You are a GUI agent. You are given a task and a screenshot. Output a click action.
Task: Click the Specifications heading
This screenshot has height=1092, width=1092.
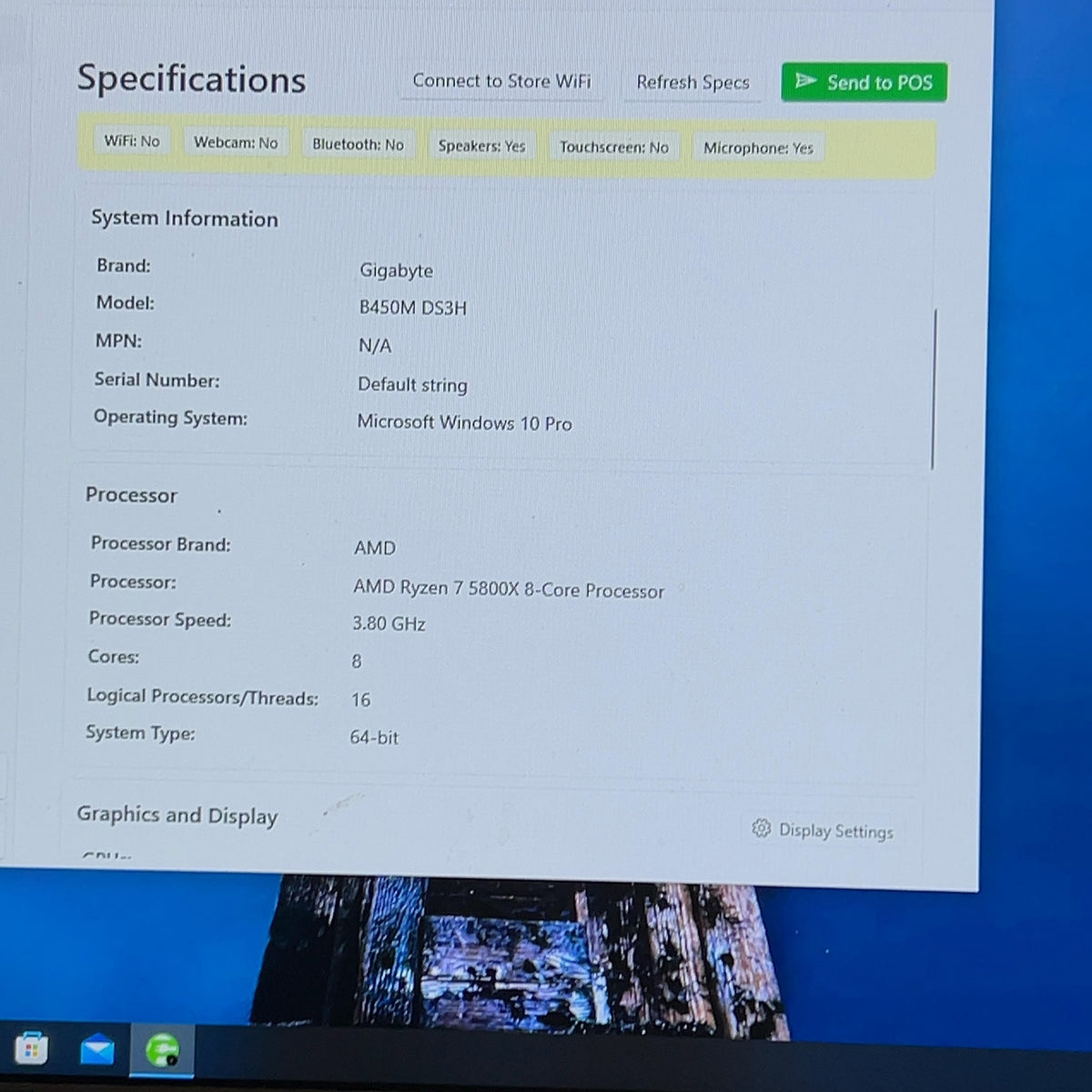point(191,79)
